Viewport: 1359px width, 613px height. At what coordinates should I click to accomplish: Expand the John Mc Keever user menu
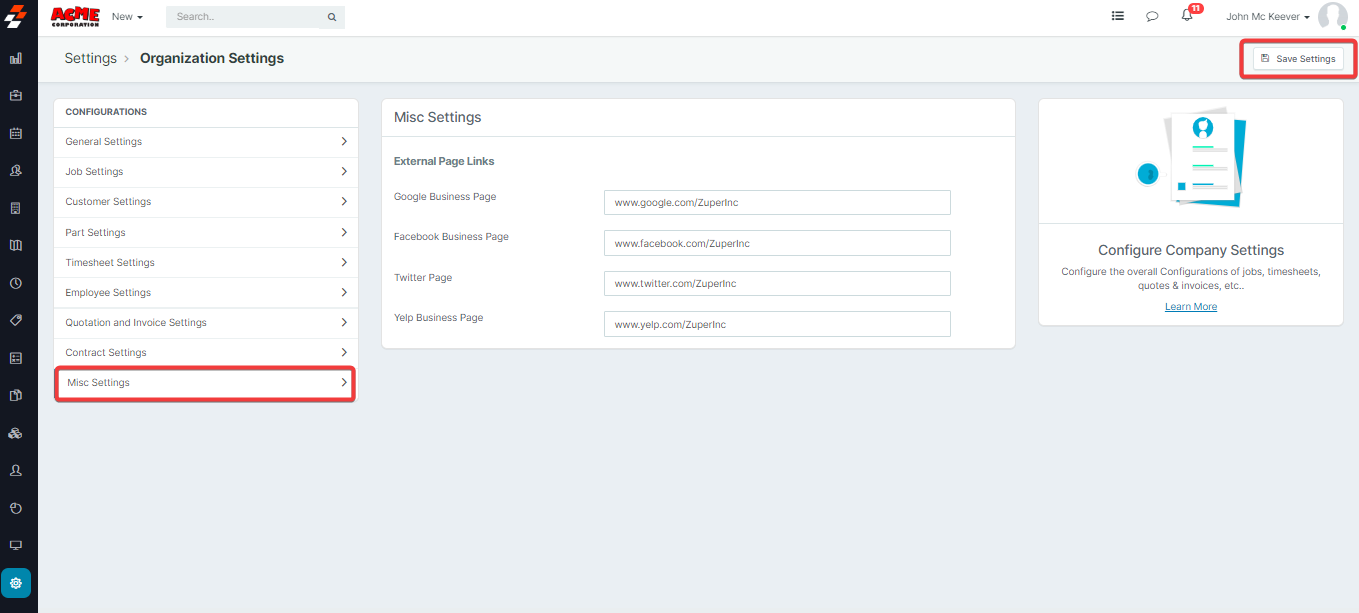pyautogui.click(x=1267, y=17)
